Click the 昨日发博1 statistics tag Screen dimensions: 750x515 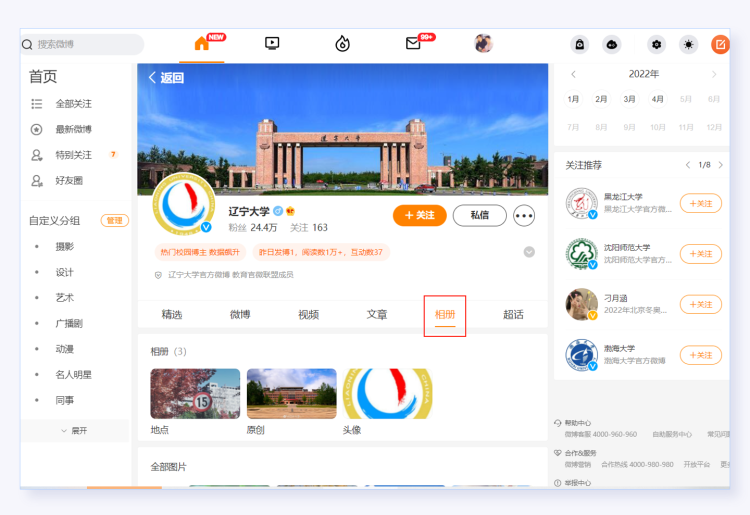point(321,252)
